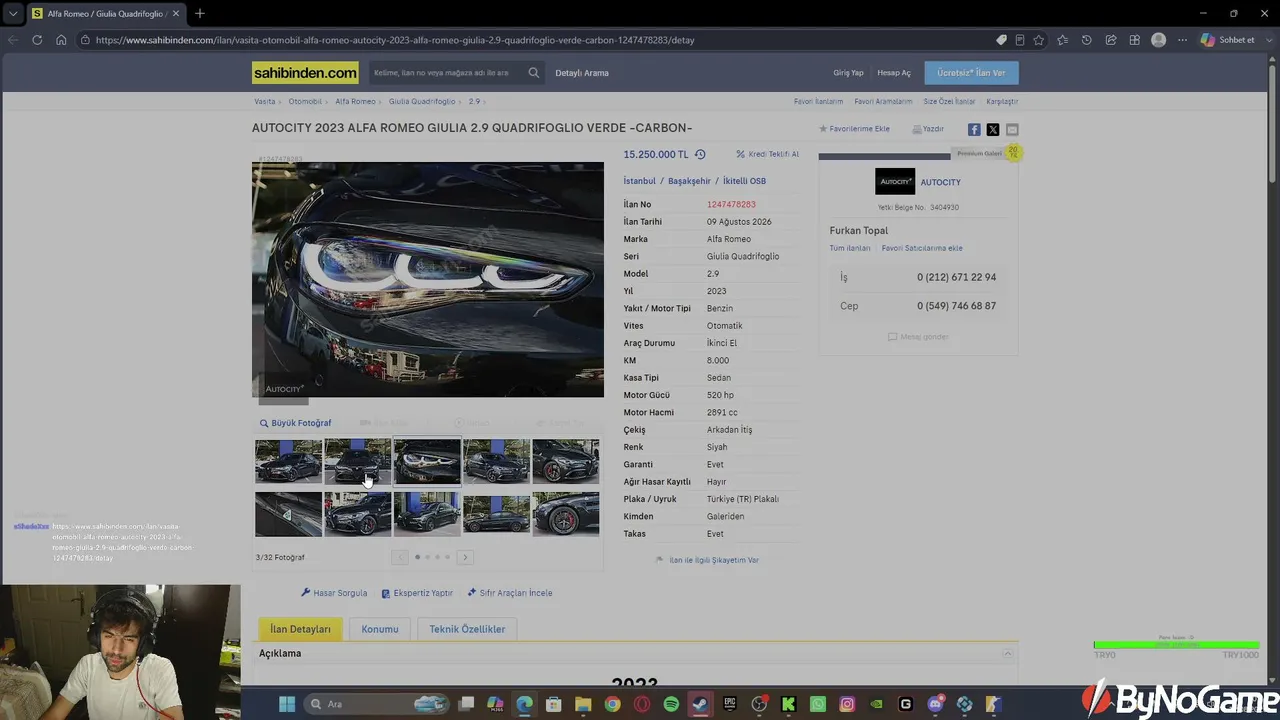
Task: Open the İkitelli OSB location link
Action: 744,181
